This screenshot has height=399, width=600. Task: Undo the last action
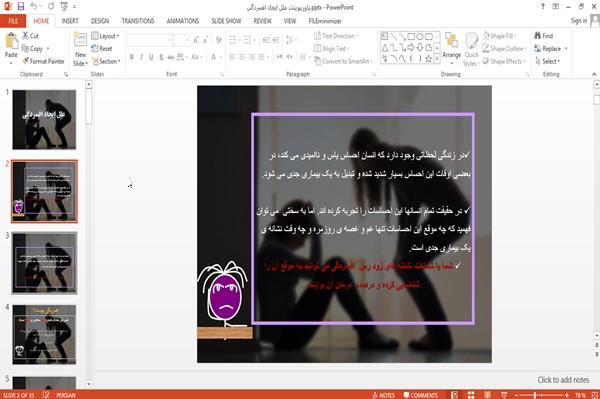click(34, 7)
